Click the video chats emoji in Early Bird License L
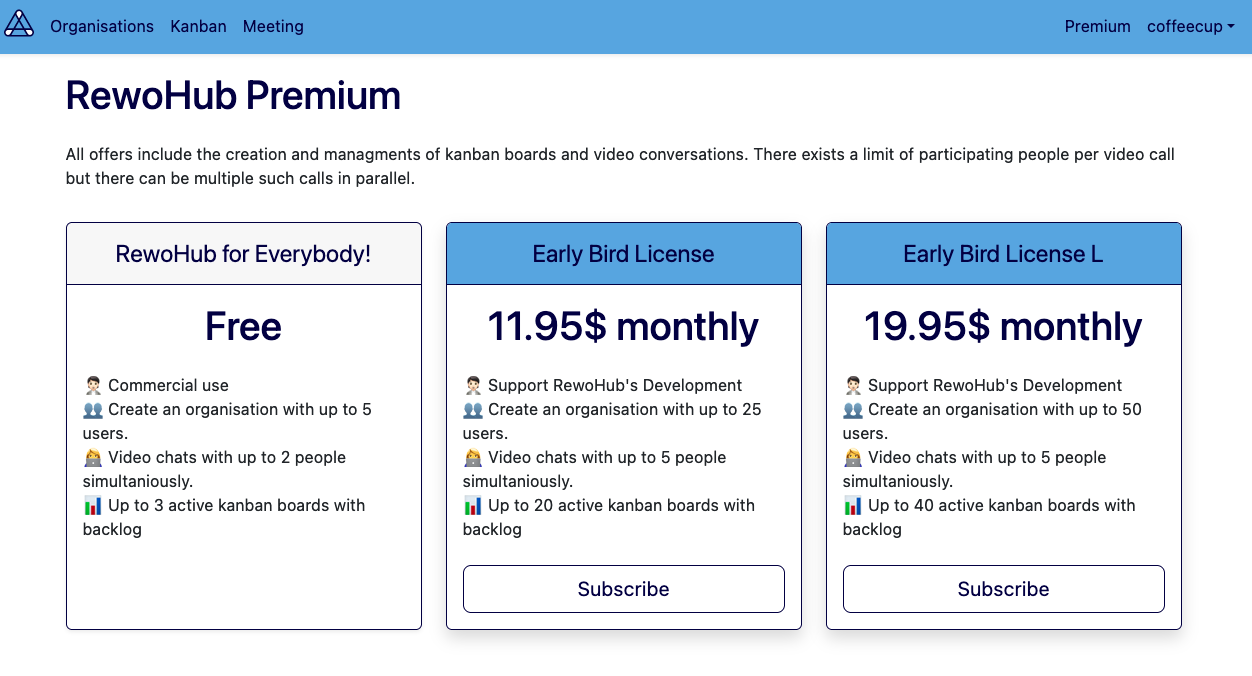Image resolution: width=1252 pixels, height=676 pixels. click(852, 457)
